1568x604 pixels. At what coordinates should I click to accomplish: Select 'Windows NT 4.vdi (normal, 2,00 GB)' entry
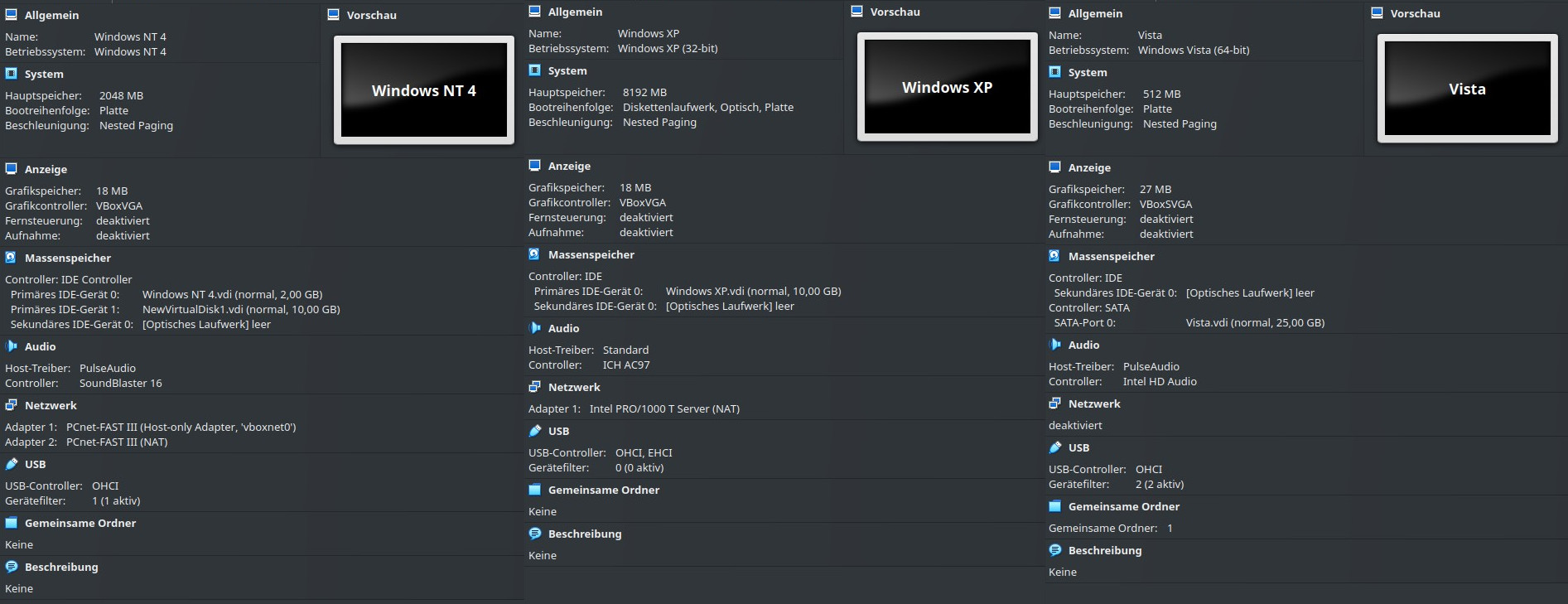point(233,294)
